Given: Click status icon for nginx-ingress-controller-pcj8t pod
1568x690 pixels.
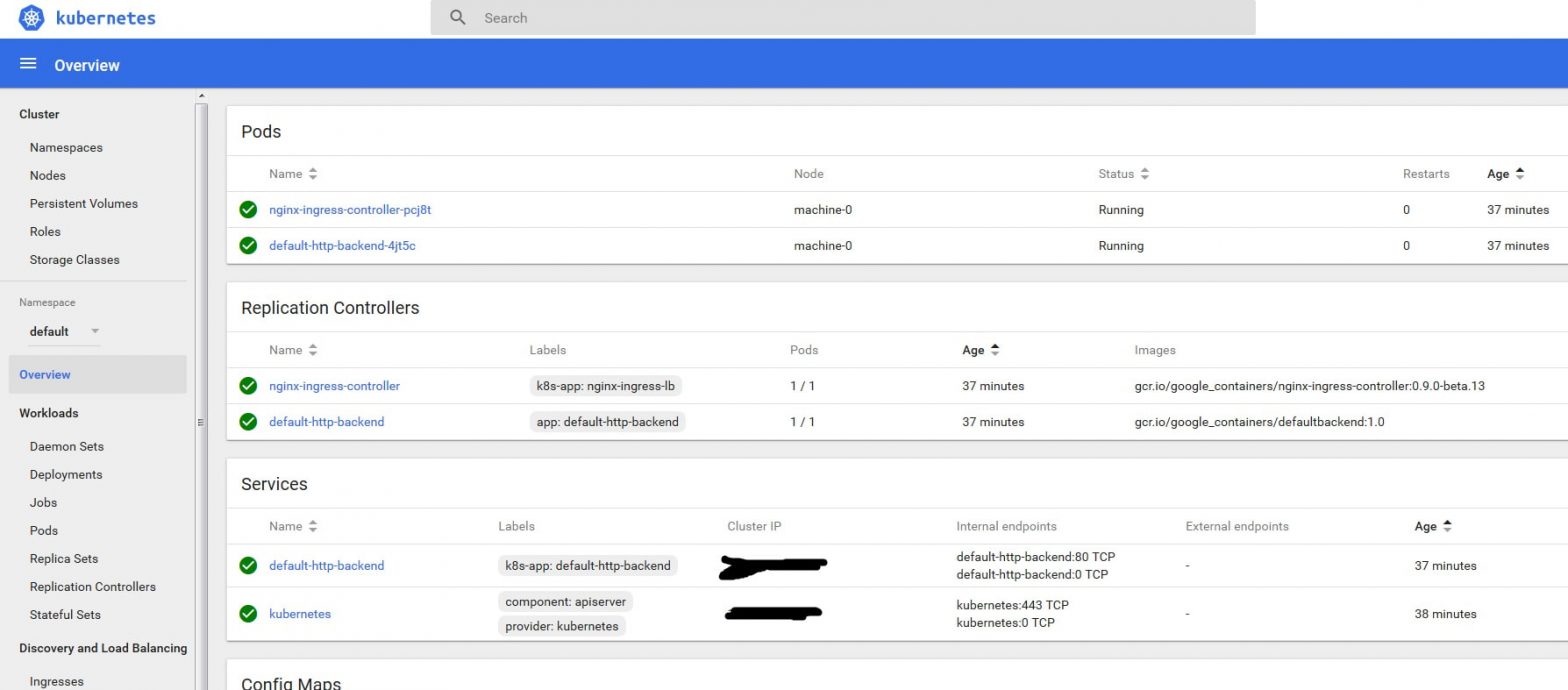Looking at the screenshot, I should [x=248, y=210].
